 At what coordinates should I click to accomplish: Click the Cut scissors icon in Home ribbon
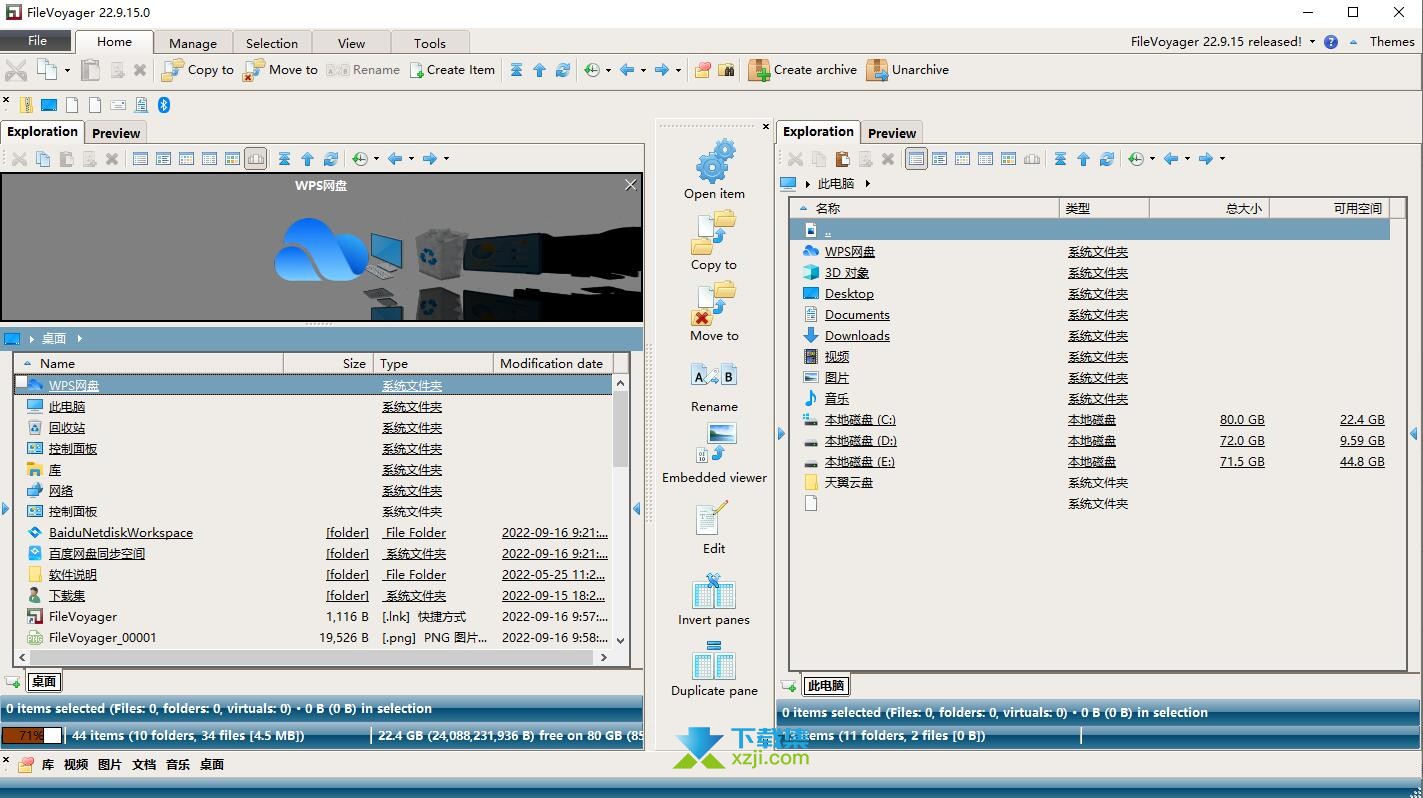point(16,70)
